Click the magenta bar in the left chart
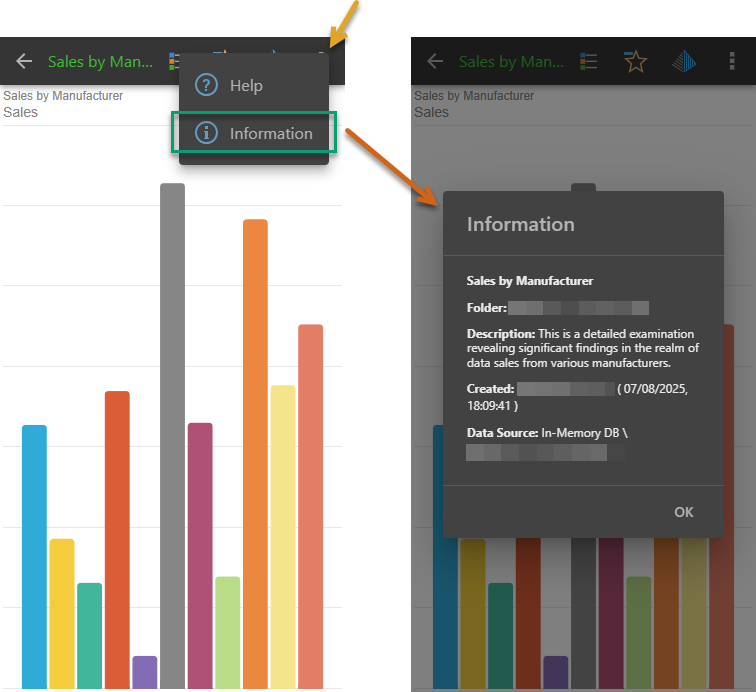This screenshot has width=756, height=692. click(x=200, y=555)
